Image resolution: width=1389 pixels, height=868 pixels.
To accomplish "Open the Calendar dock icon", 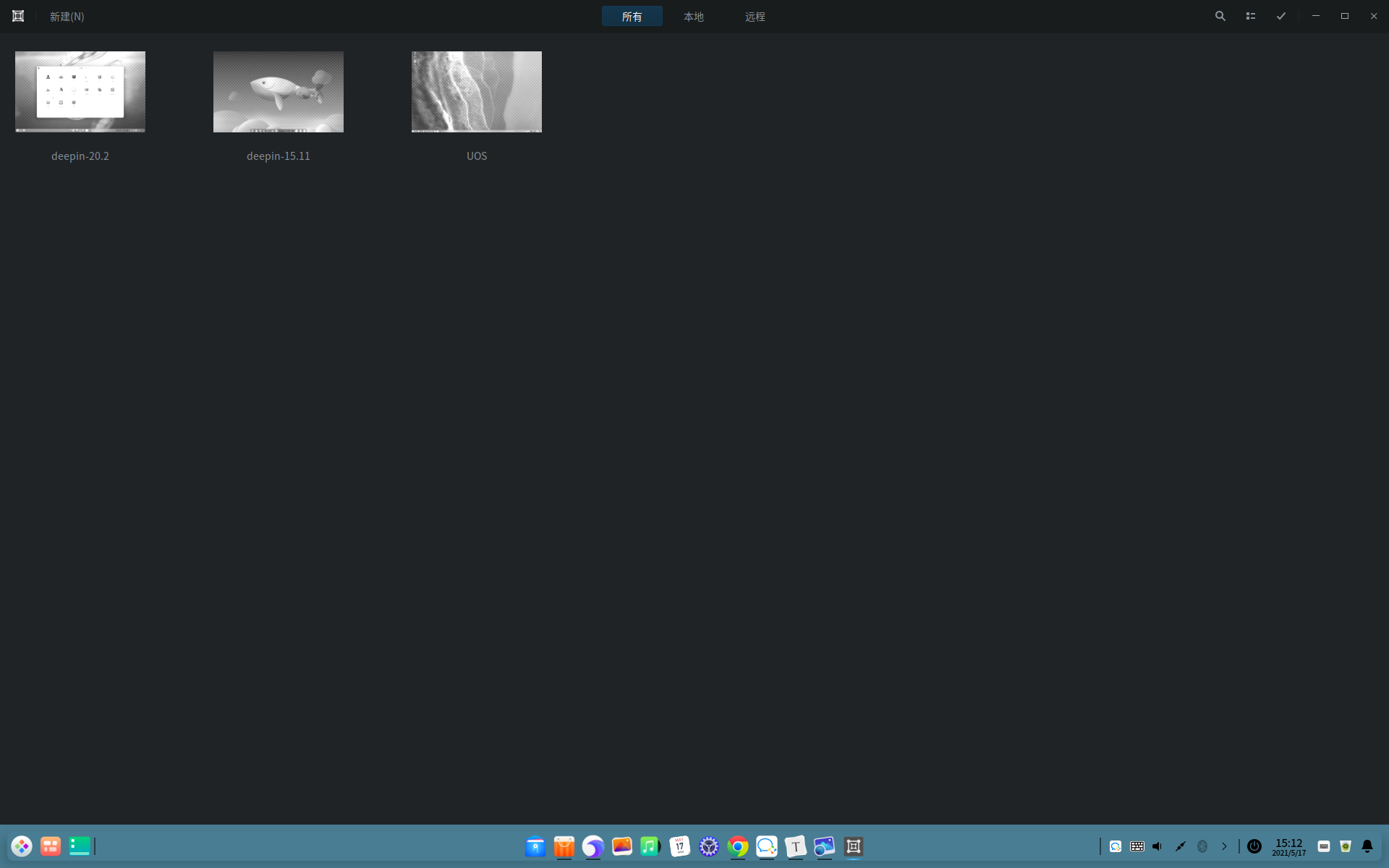I will point(680,846).
